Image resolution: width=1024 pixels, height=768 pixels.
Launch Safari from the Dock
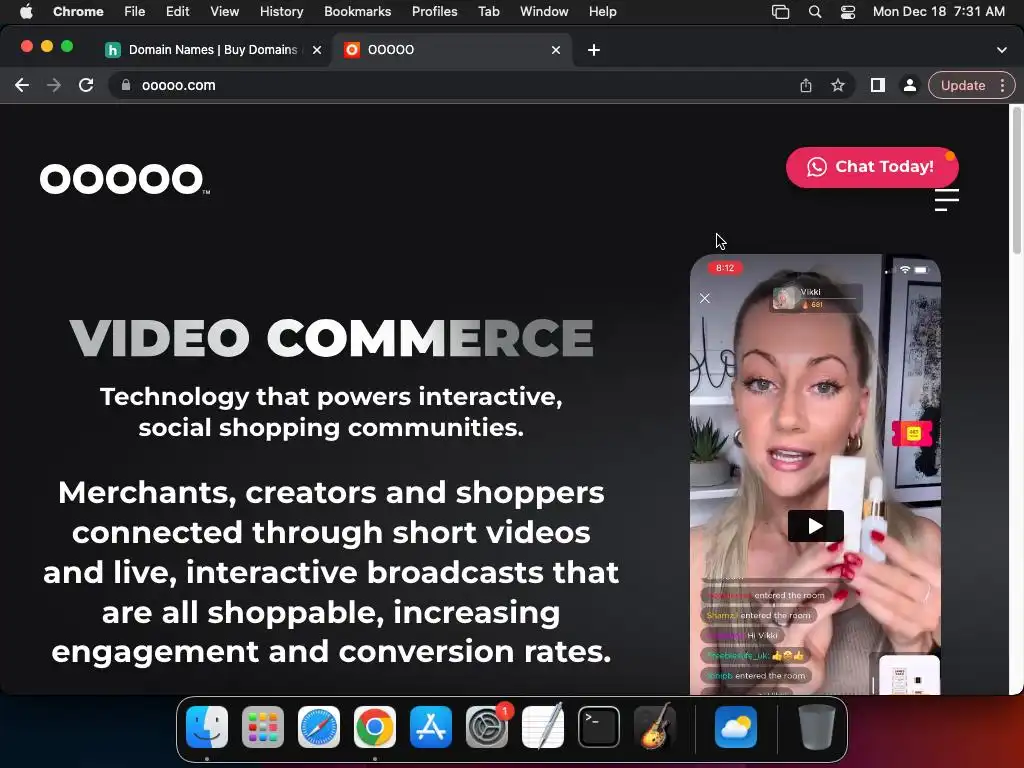[319, 727]
